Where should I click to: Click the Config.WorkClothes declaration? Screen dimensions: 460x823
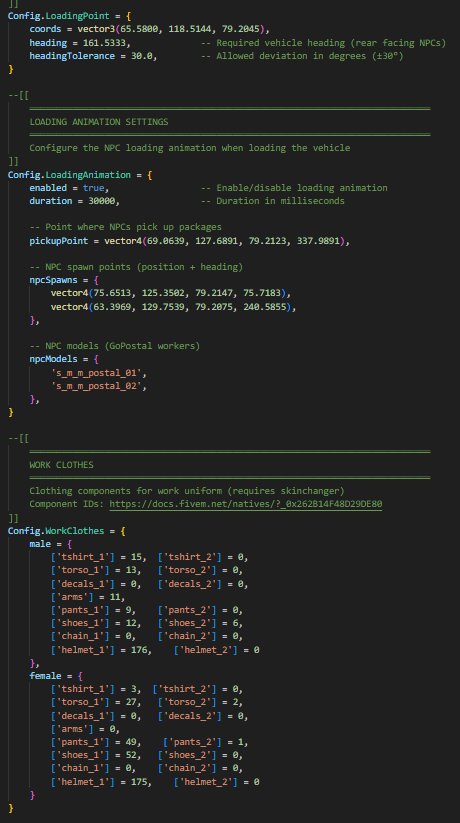click(65, 531)
